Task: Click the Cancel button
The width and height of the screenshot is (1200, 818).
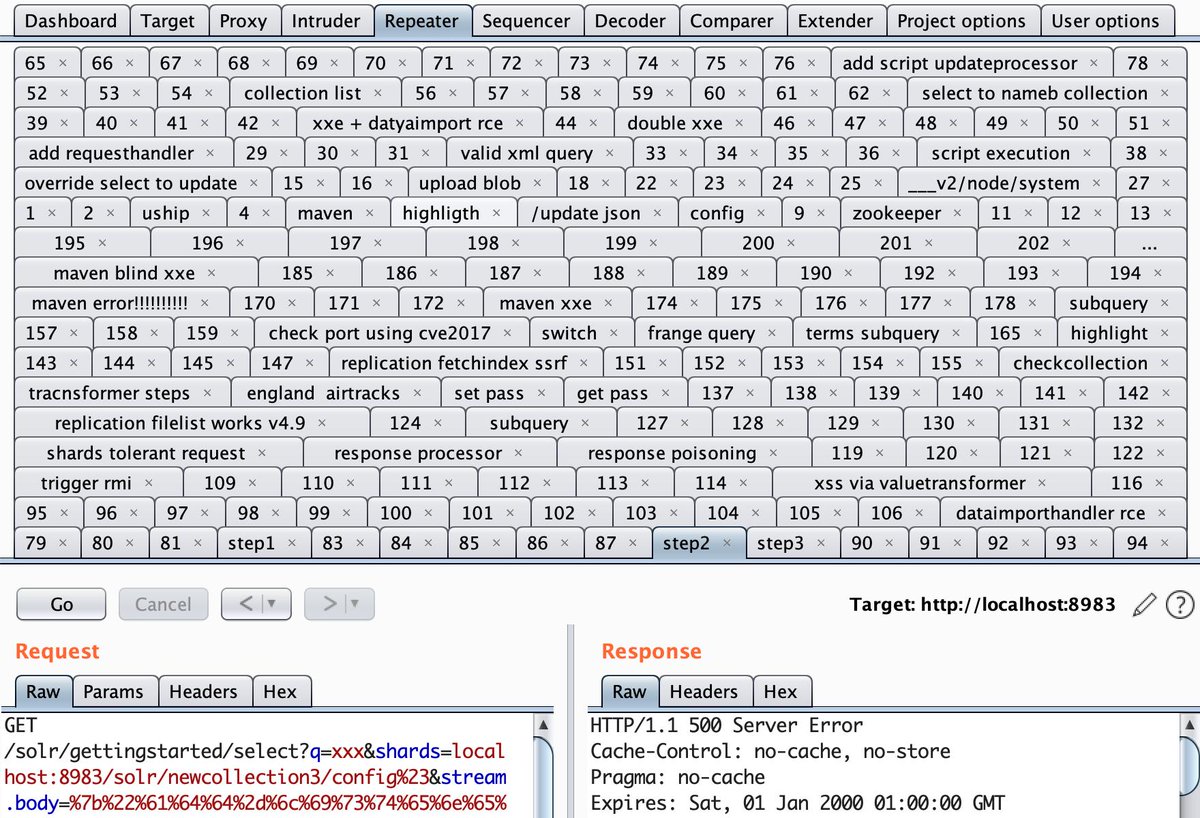Action: (x=163, y=604)
